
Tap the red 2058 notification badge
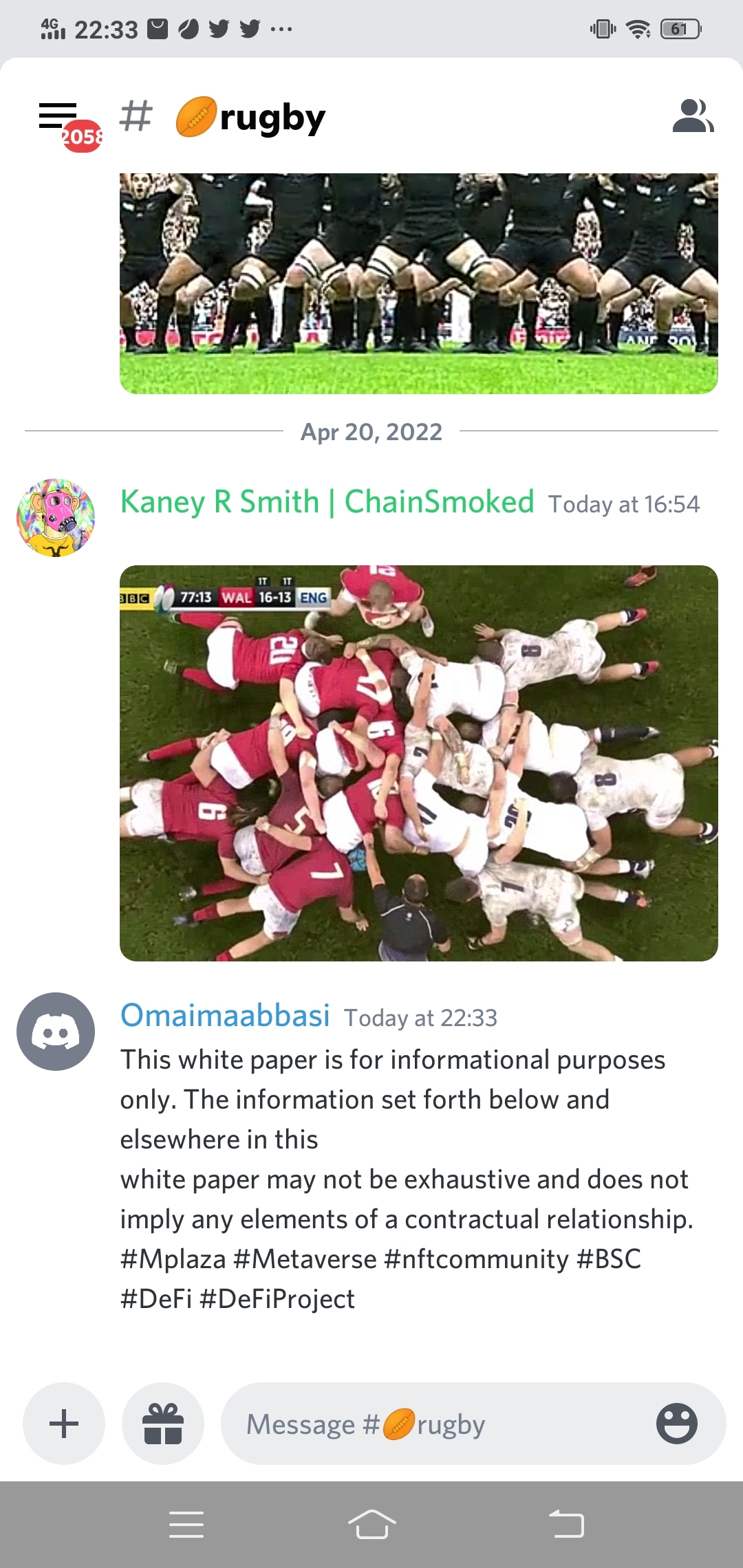82,136
